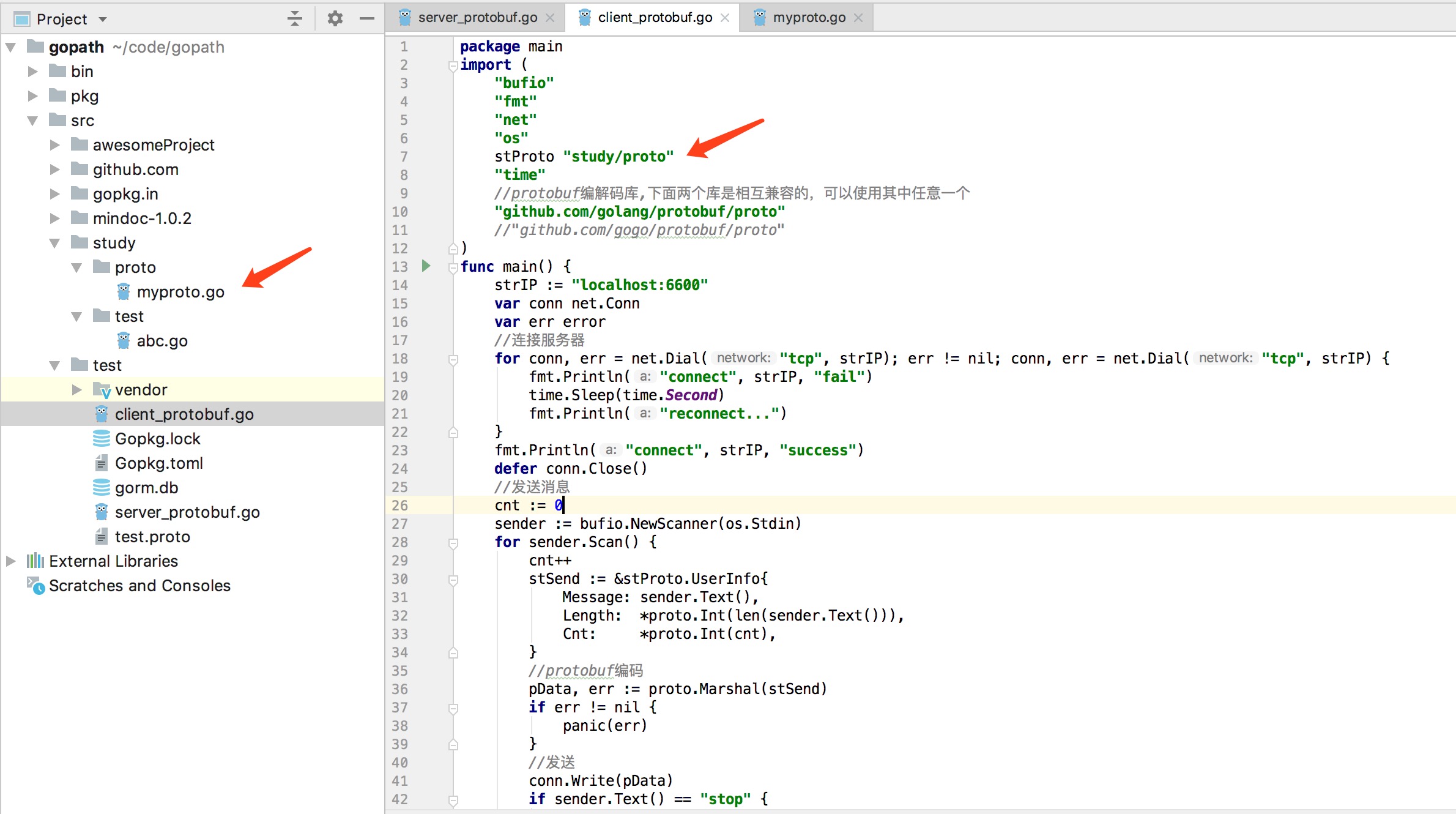Fold the import block on line 2
Screen dimensions: 1456x814
pyautogui.click(x=453, y=65)
